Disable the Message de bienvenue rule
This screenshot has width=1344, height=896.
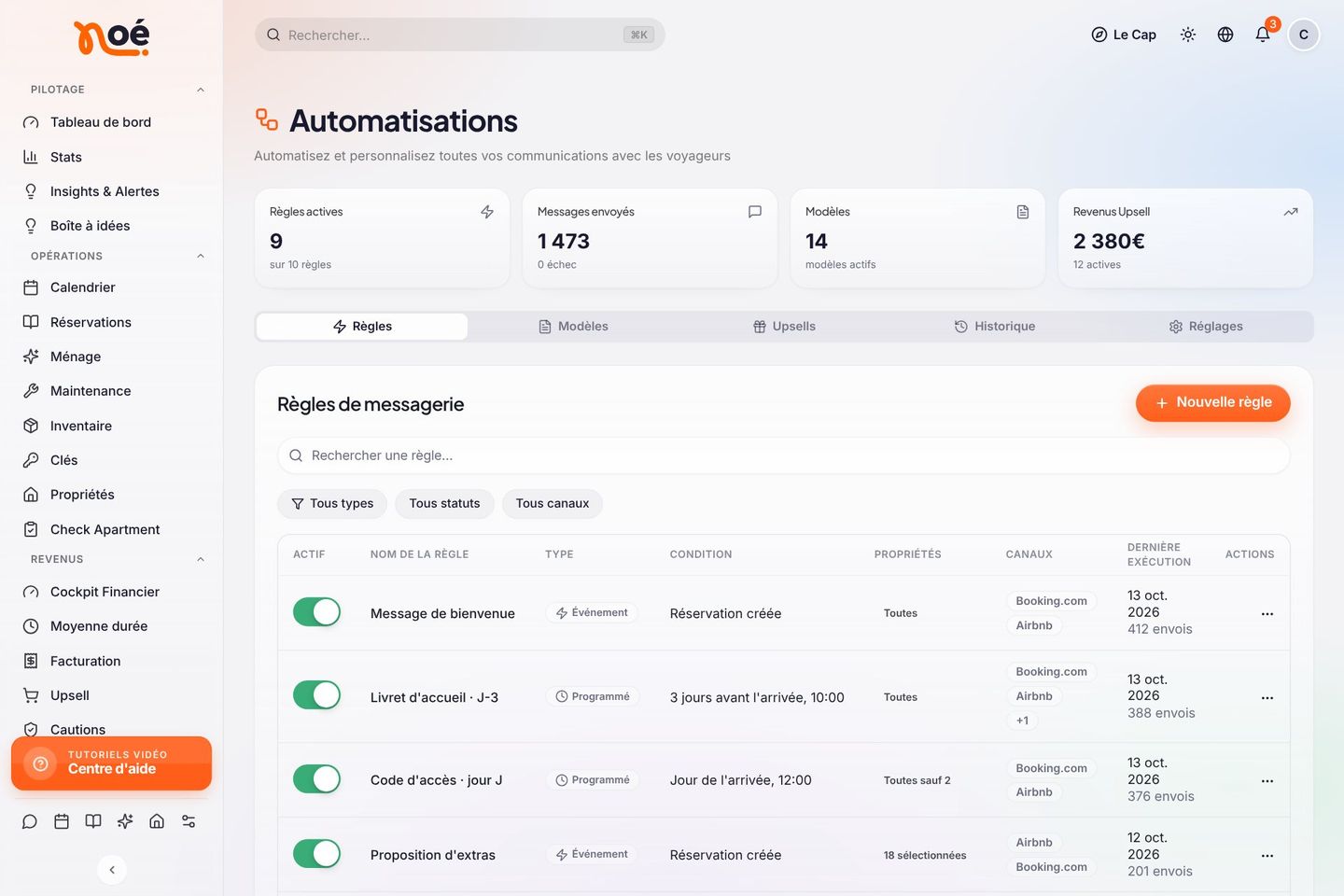[x=317, y=612]
